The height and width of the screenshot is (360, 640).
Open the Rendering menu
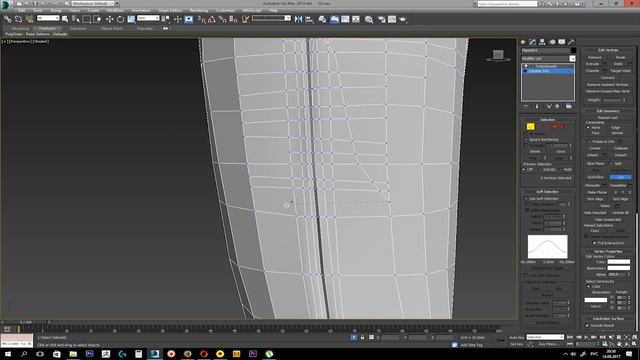(x=198, y=10)
